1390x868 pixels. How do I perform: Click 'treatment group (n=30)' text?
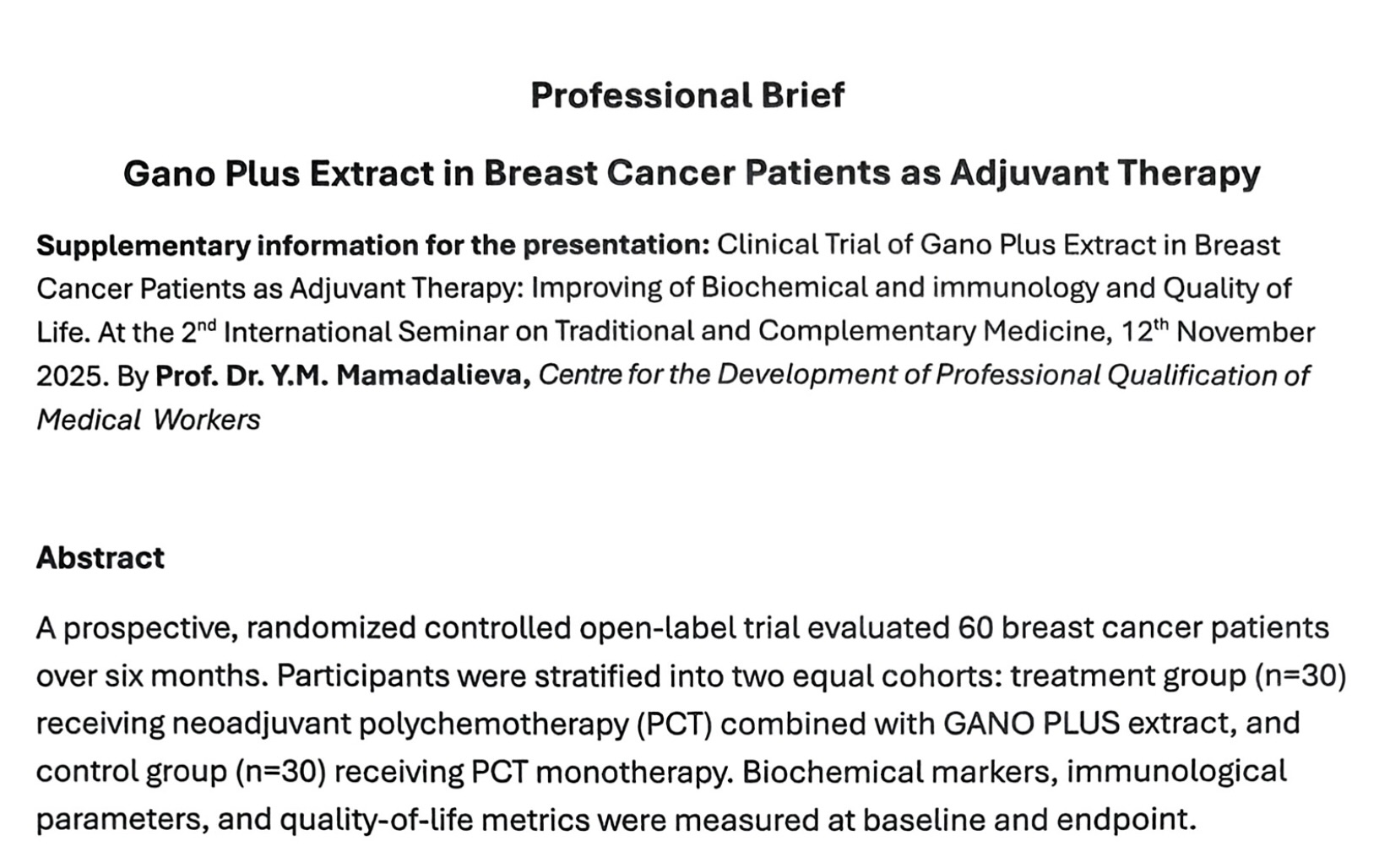pyautogui.click(x=1178, y=676)
